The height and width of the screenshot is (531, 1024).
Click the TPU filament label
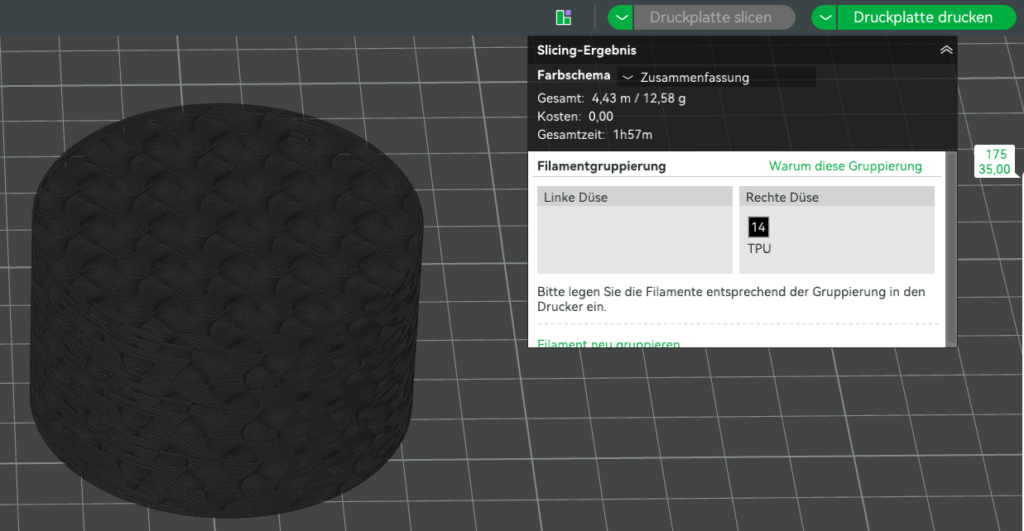coord(759,248)
